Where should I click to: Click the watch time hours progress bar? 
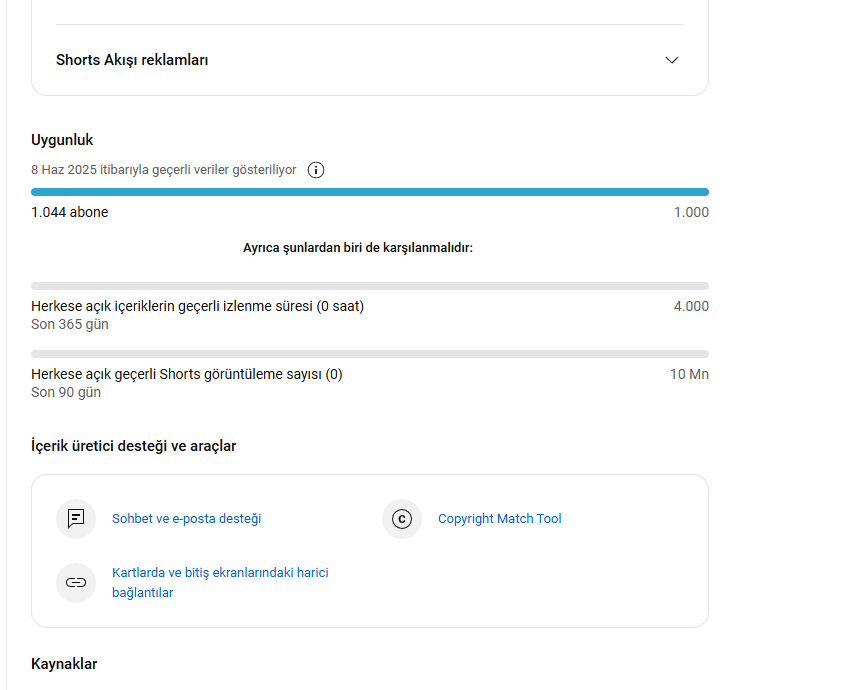point(370,286)
